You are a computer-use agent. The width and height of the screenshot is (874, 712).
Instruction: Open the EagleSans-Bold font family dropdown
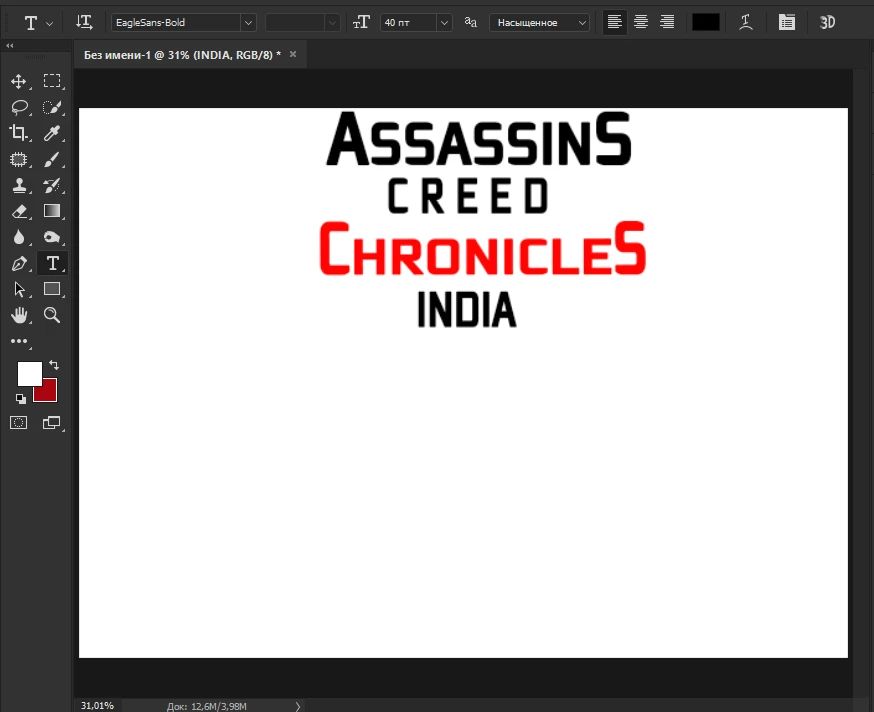pyautogui.click(x=247, y=21)
